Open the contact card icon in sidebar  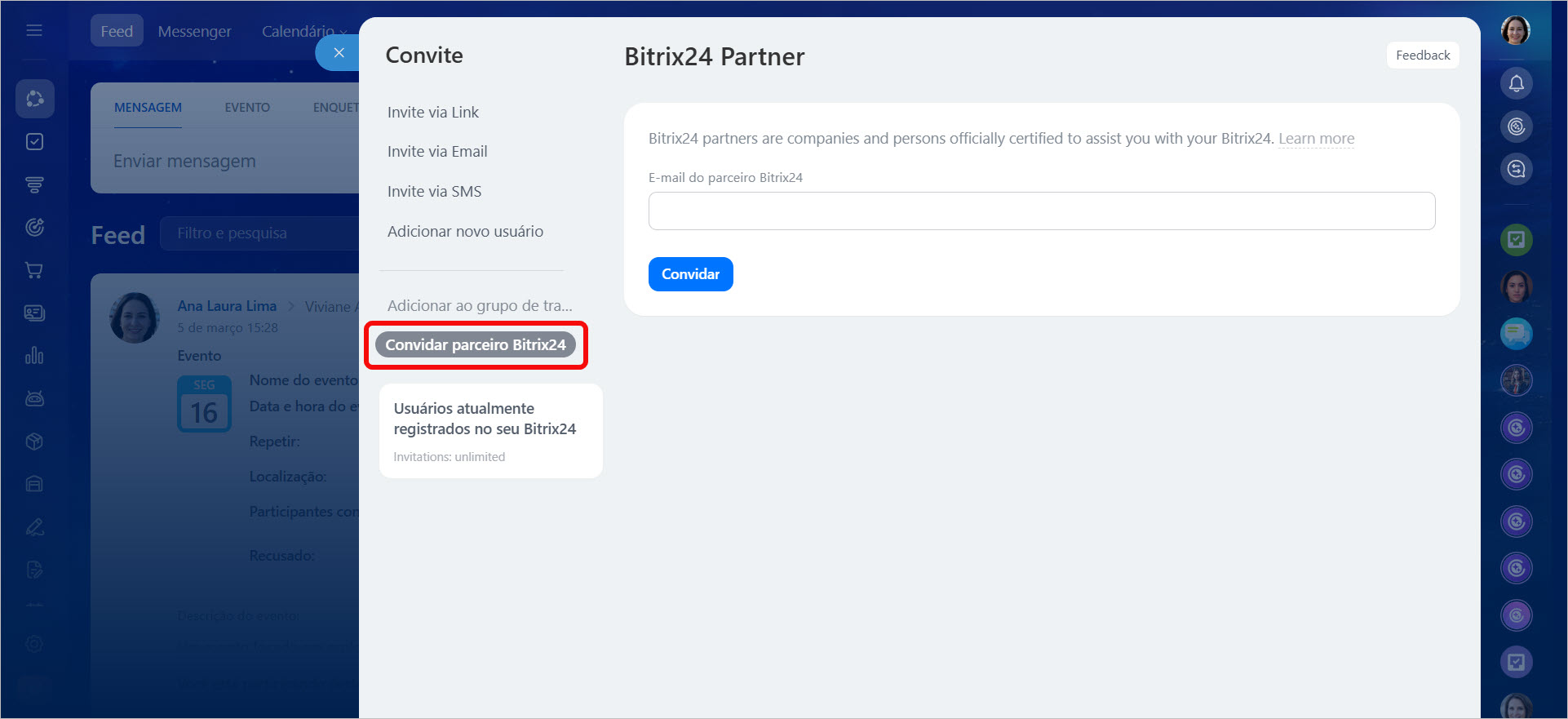pos(34,313)
